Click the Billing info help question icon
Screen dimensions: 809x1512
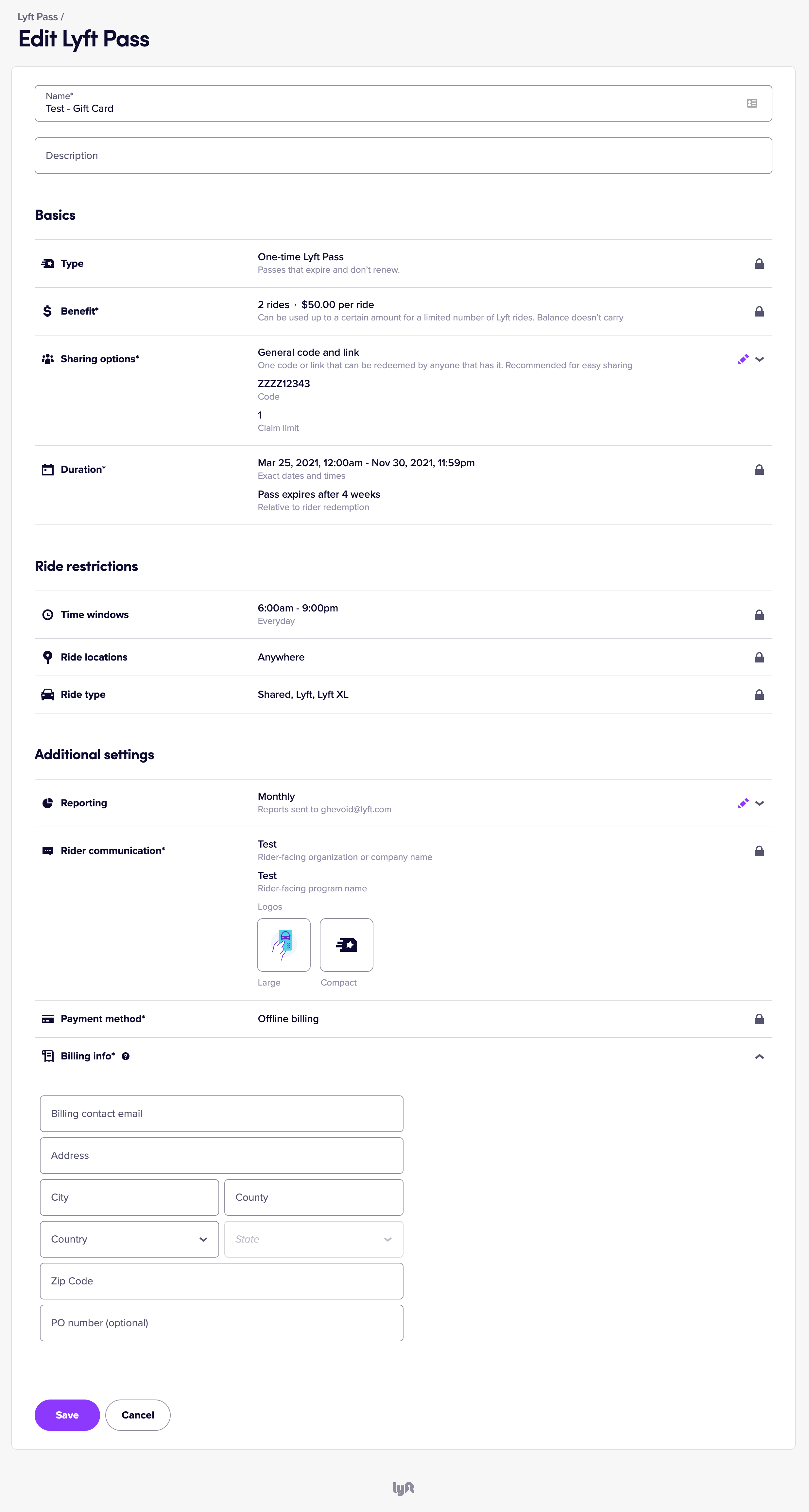pyautogui.click(x=125, y=1056)
